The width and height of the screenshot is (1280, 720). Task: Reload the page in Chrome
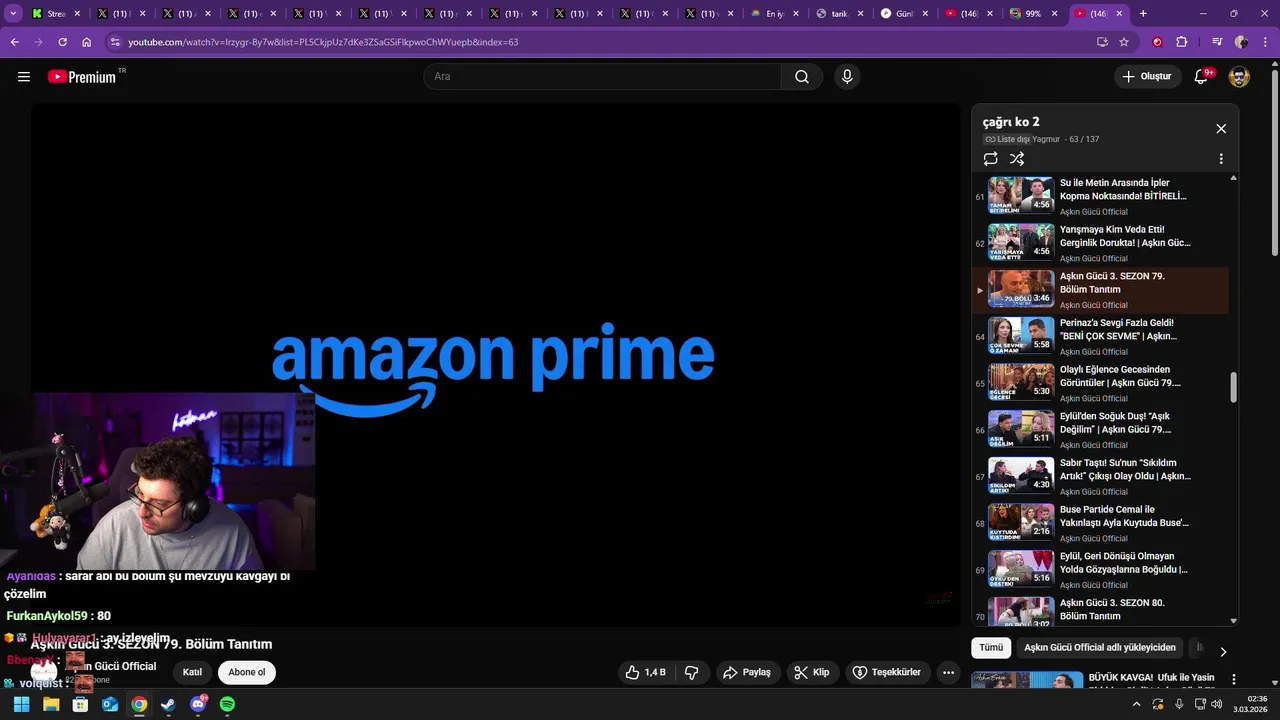point(62,42)
